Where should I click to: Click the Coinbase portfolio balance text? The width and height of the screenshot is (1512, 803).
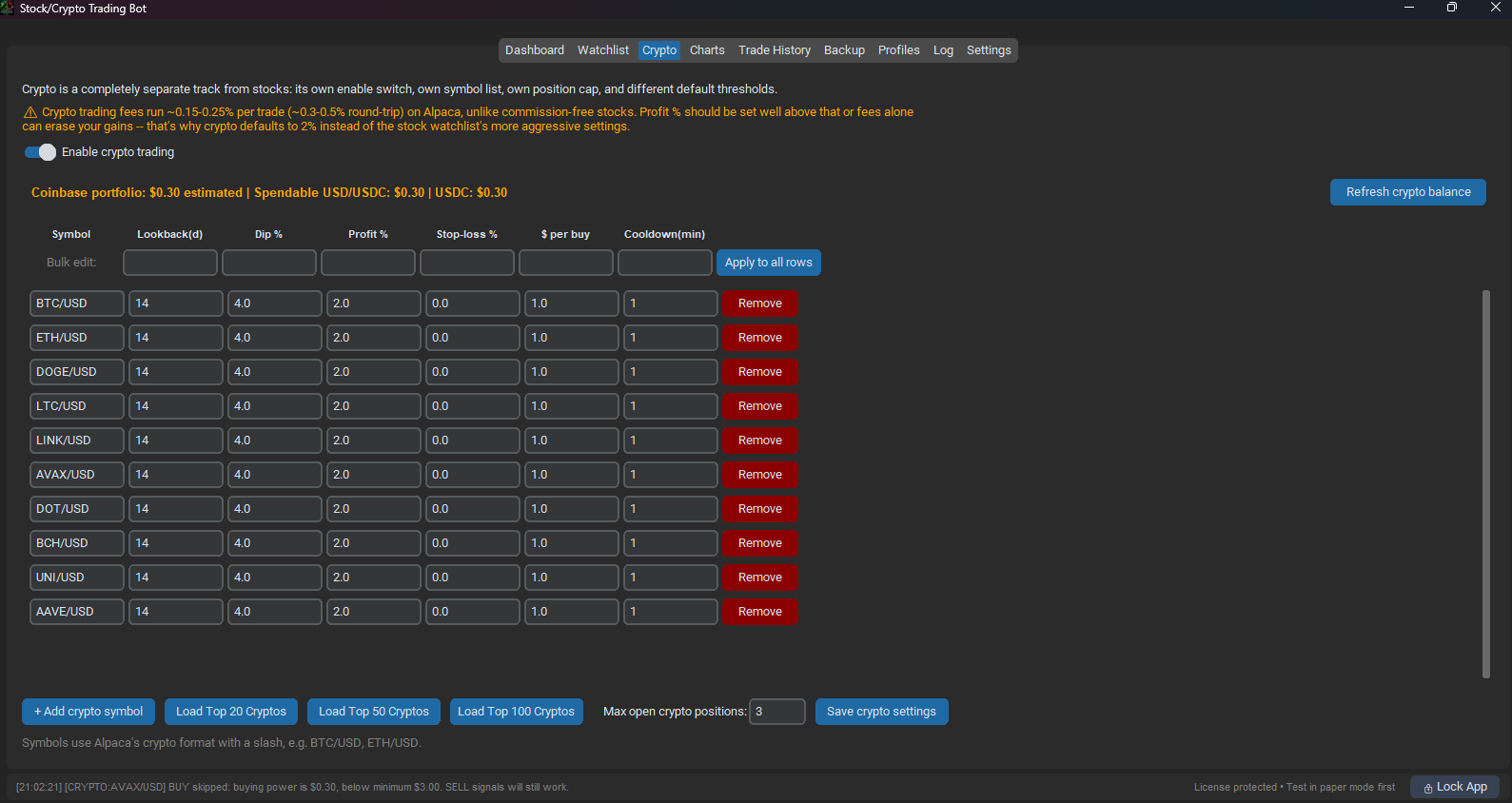pos(269,192)
